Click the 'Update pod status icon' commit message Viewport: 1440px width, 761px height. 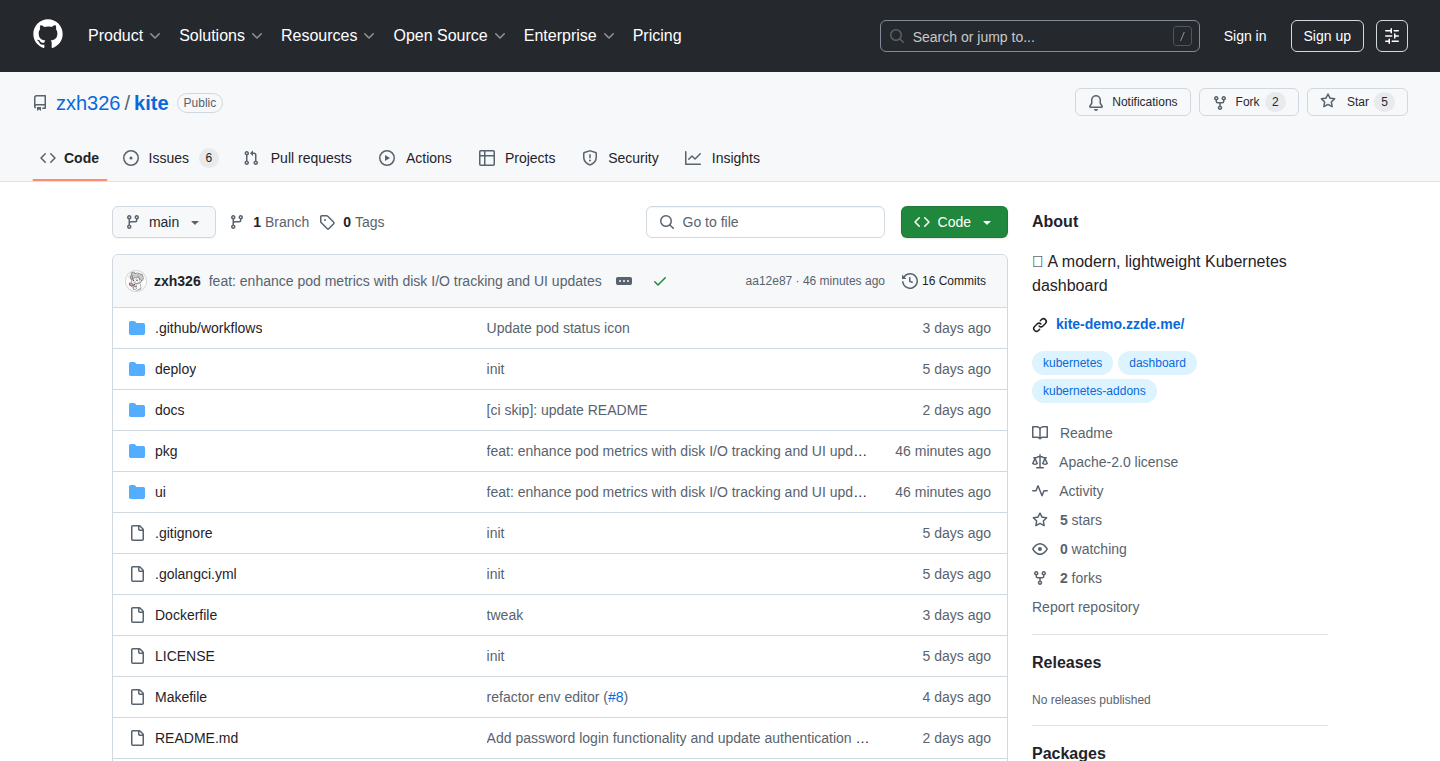pos(558,328)
